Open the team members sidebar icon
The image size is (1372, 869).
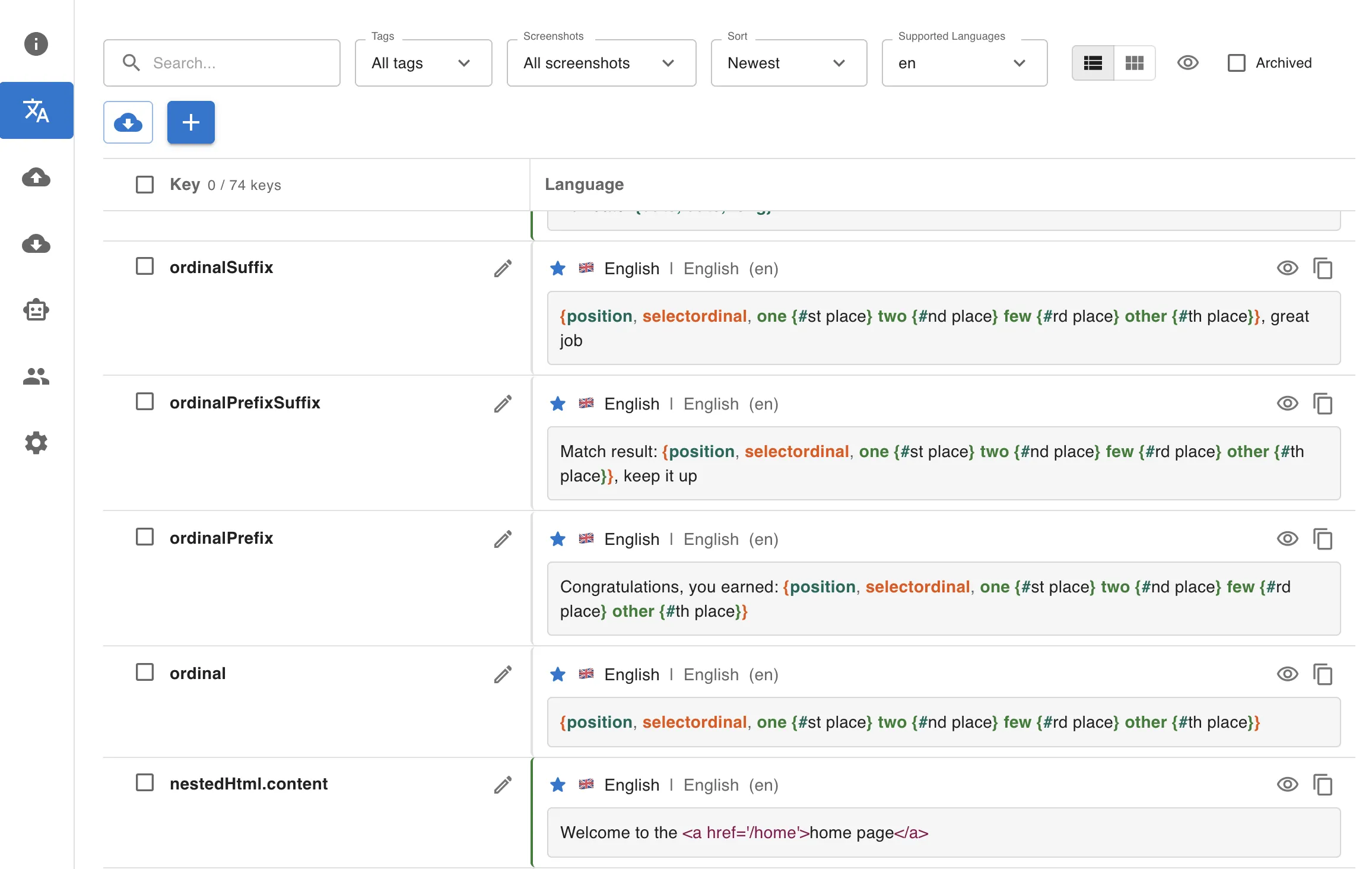pos(36,376)
